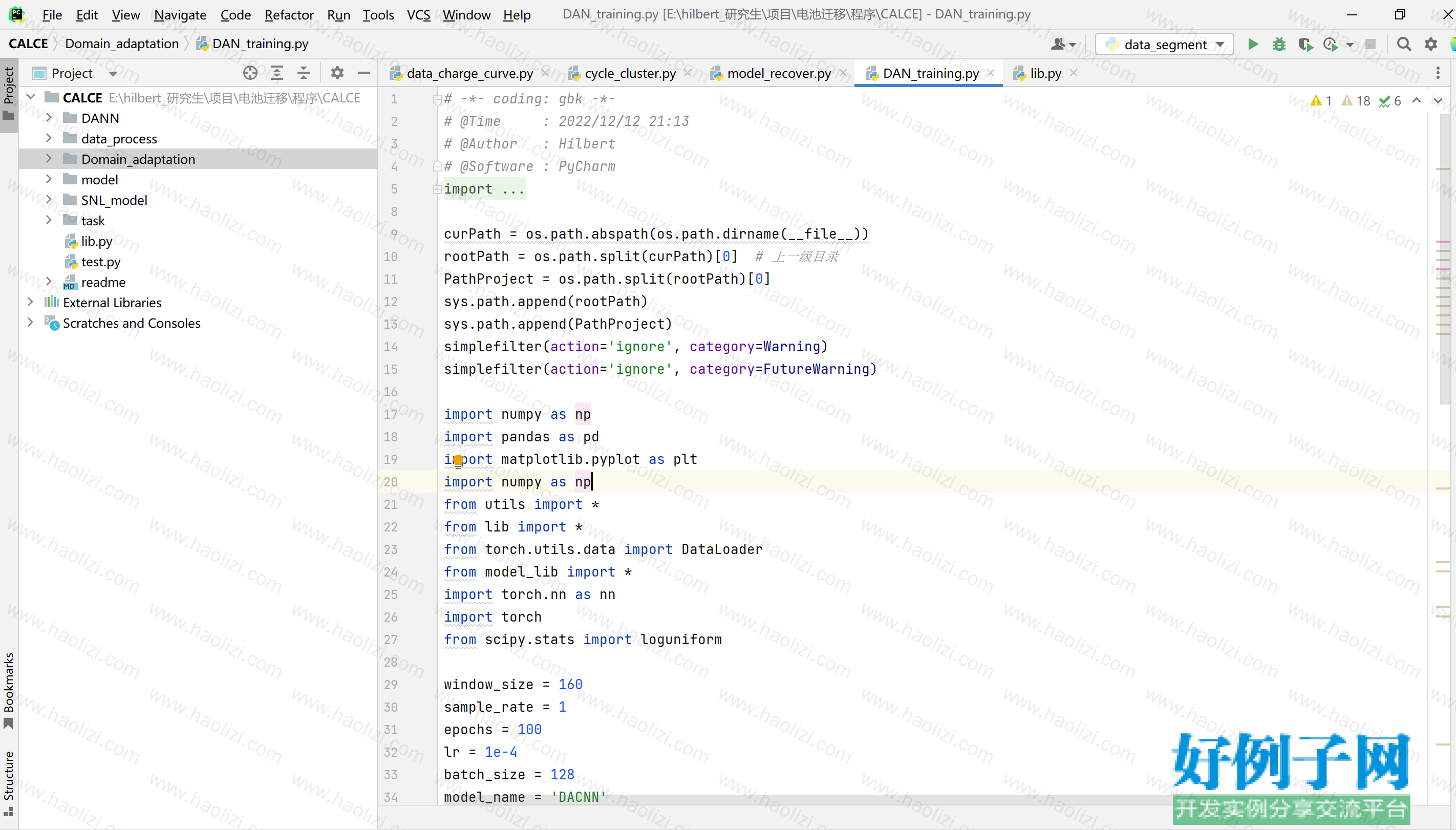This screenshot has height=830, width=1456.
Task: Click the warning count indicator showing 1
Action: (1321, 101)
